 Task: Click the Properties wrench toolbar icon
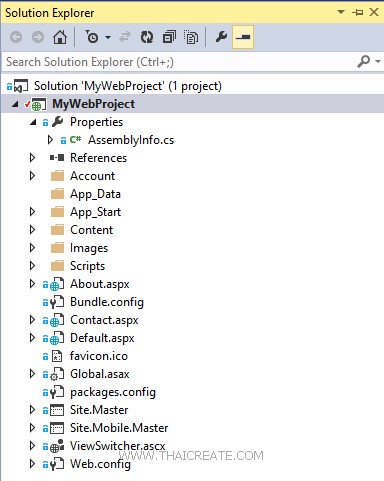221,37
